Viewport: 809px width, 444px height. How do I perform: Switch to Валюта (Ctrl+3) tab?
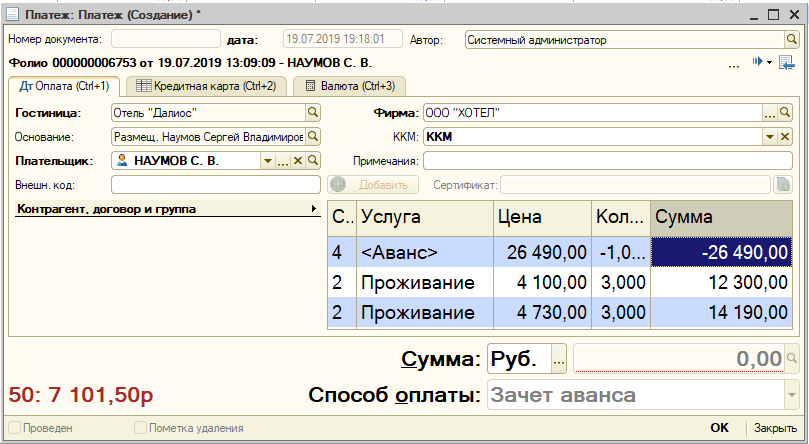349,86
